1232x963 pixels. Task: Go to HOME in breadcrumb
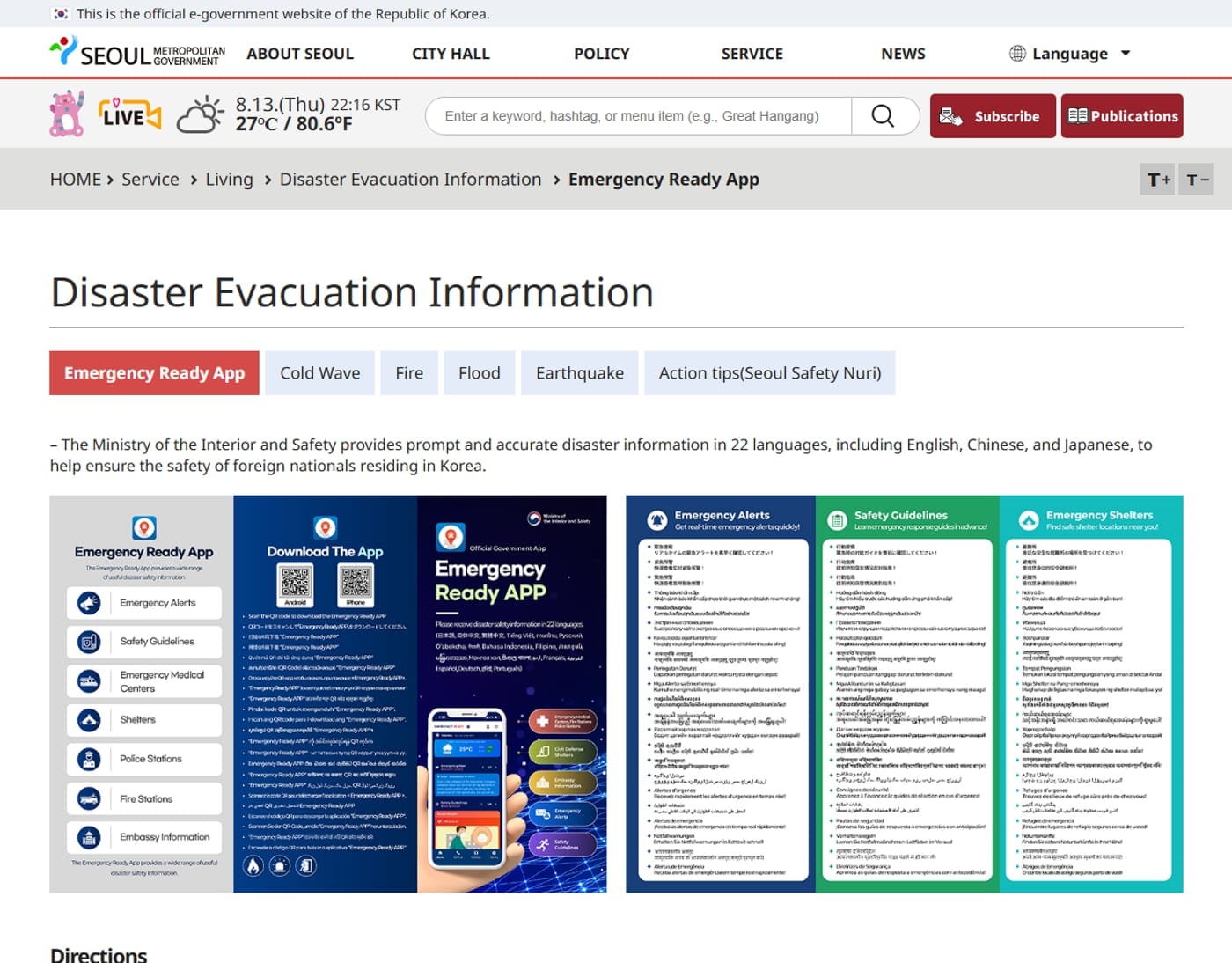[76, 180]
